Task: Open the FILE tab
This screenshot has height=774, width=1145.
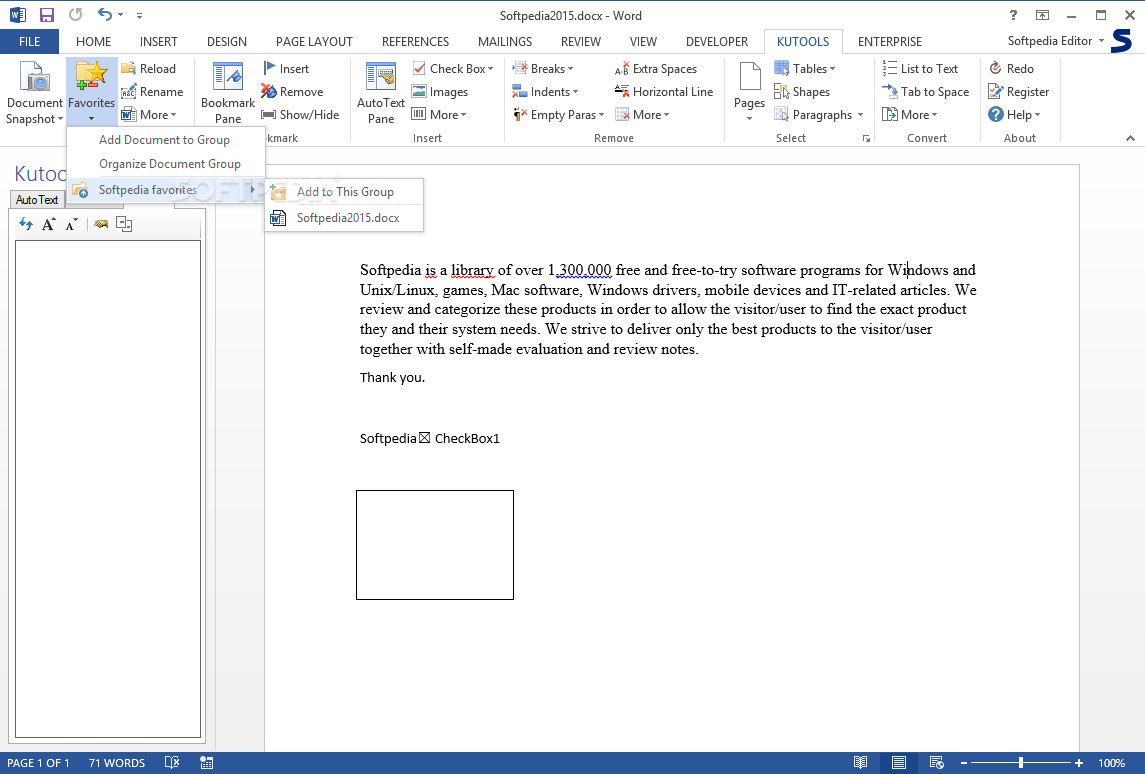Action: (29, 42)
